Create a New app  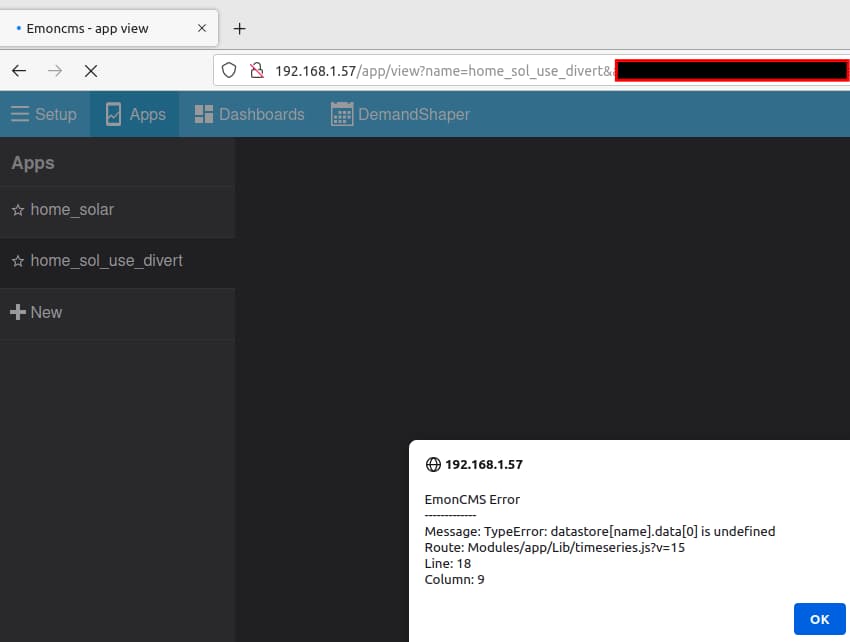[x=117, y=312]
